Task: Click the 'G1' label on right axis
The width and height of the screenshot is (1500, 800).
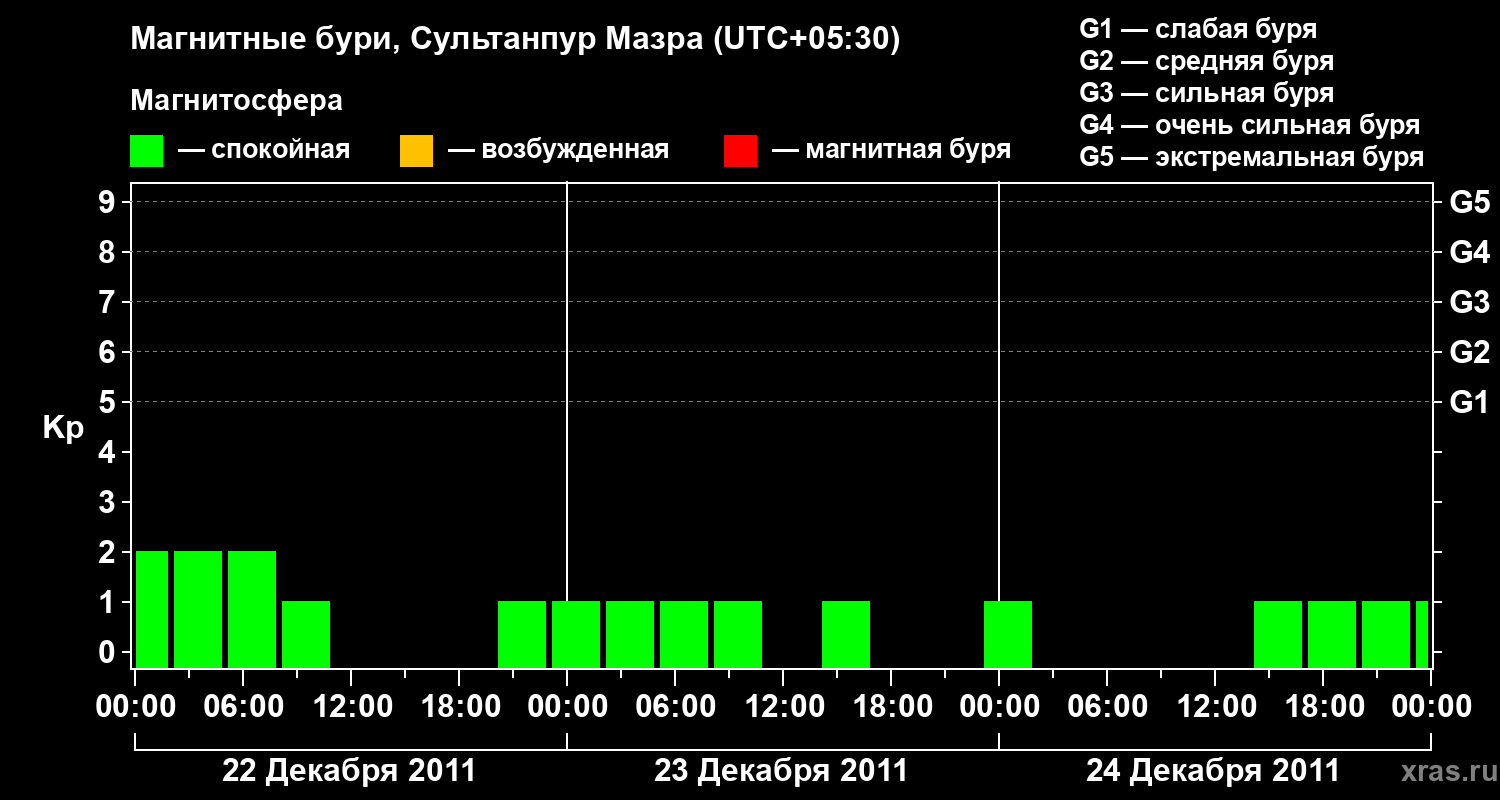Action: coord(1469,403)
